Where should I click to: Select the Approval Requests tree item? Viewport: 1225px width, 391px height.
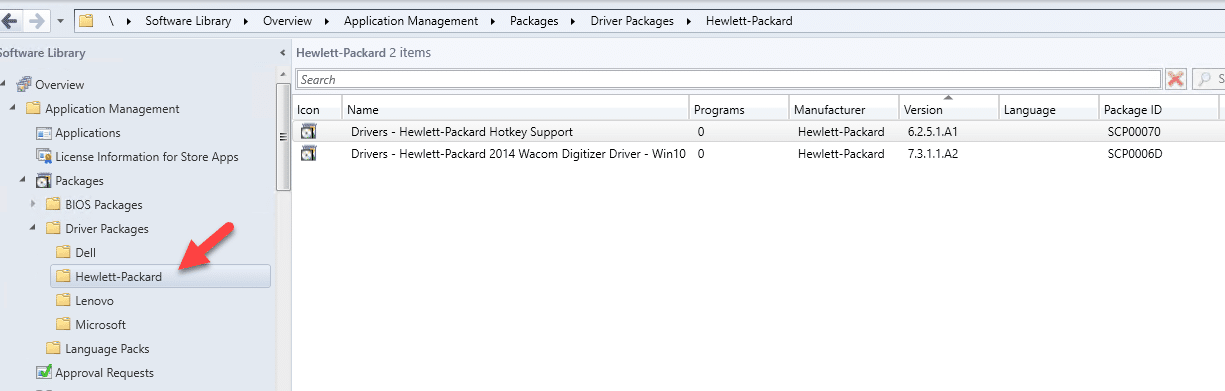tap(104, 373)
